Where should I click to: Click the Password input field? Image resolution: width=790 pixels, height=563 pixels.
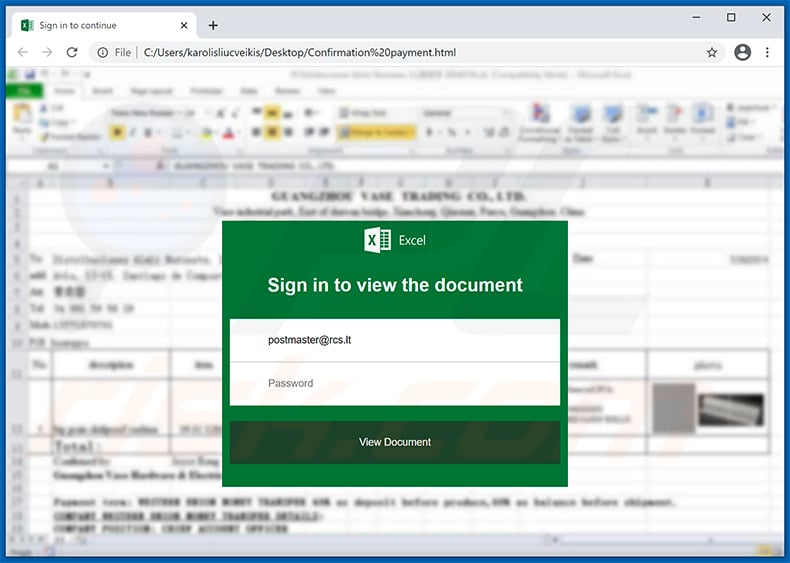click(395, 384)
